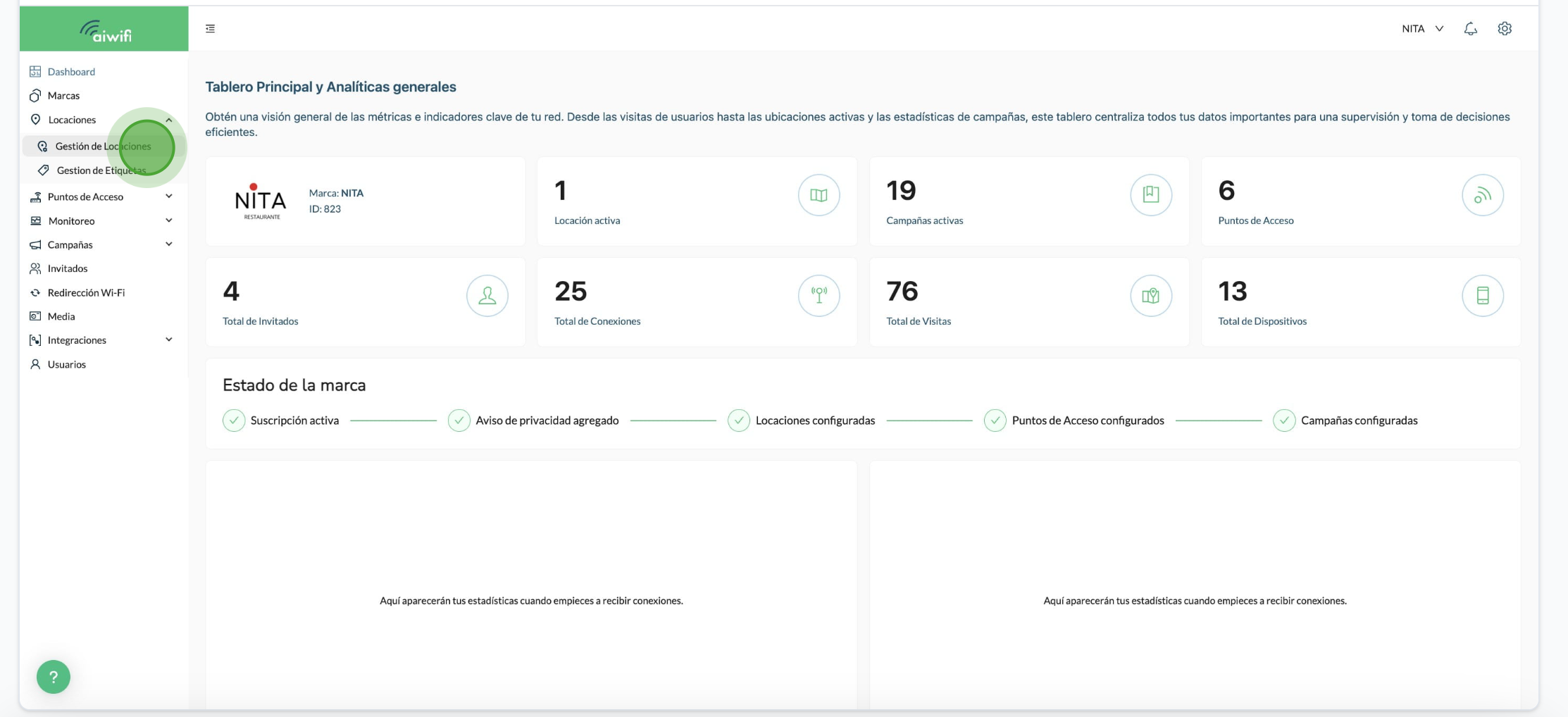Open the notifications bell
The image size is (1568, 717).
1470,29
